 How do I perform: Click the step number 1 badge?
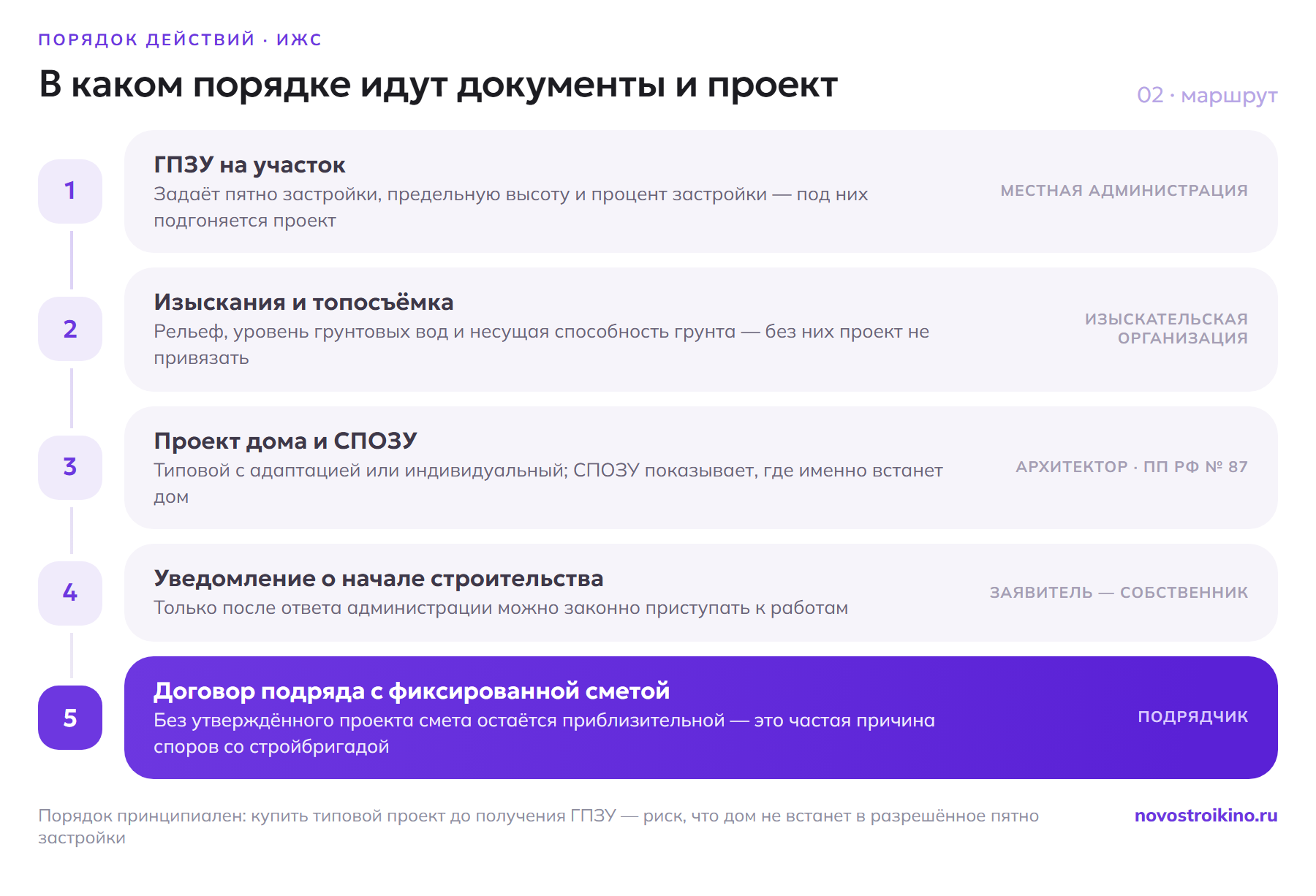[70, 191]
